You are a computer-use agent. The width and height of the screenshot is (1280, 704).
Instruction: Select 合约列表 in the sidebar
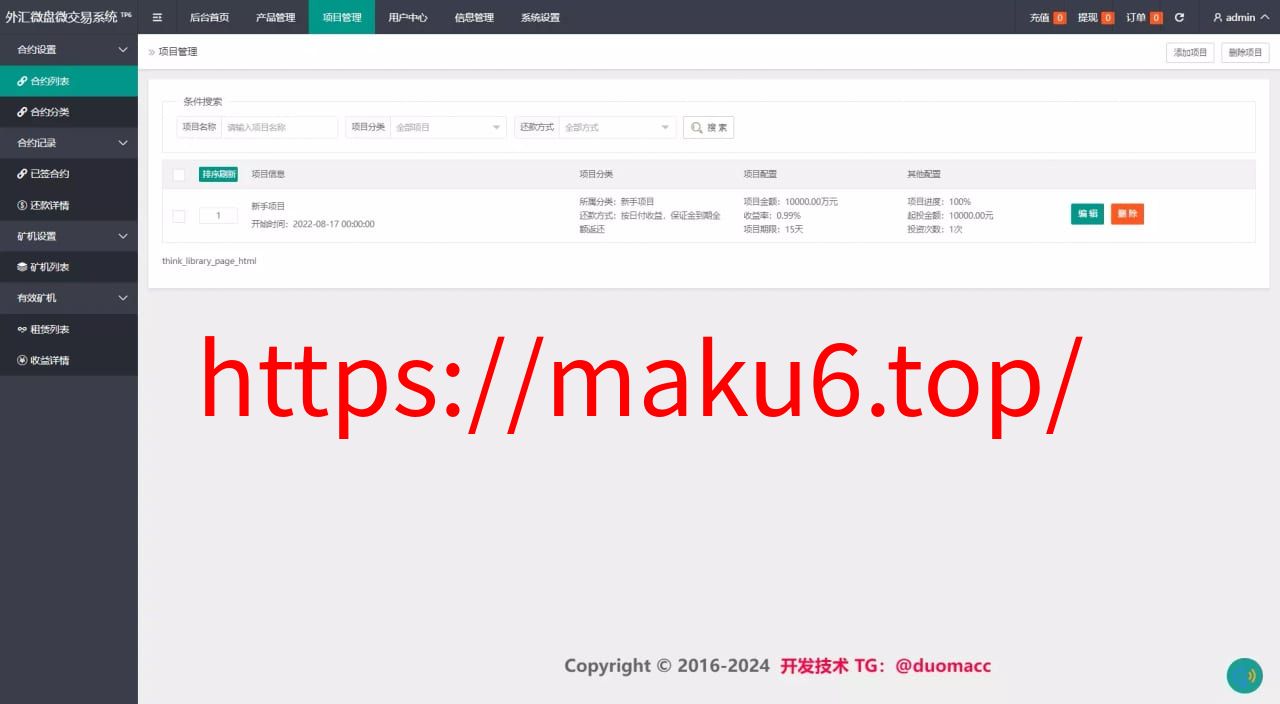tap(69, 81)
